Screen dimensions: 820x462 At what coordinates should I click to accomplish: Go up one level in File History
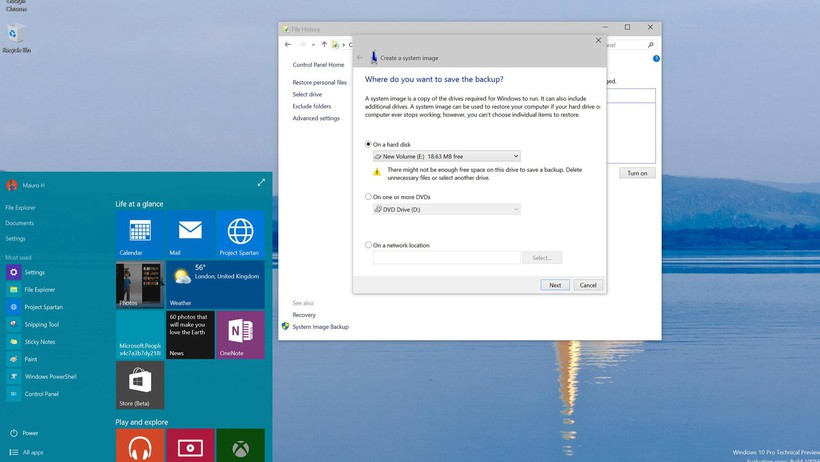tap(324, 44)
